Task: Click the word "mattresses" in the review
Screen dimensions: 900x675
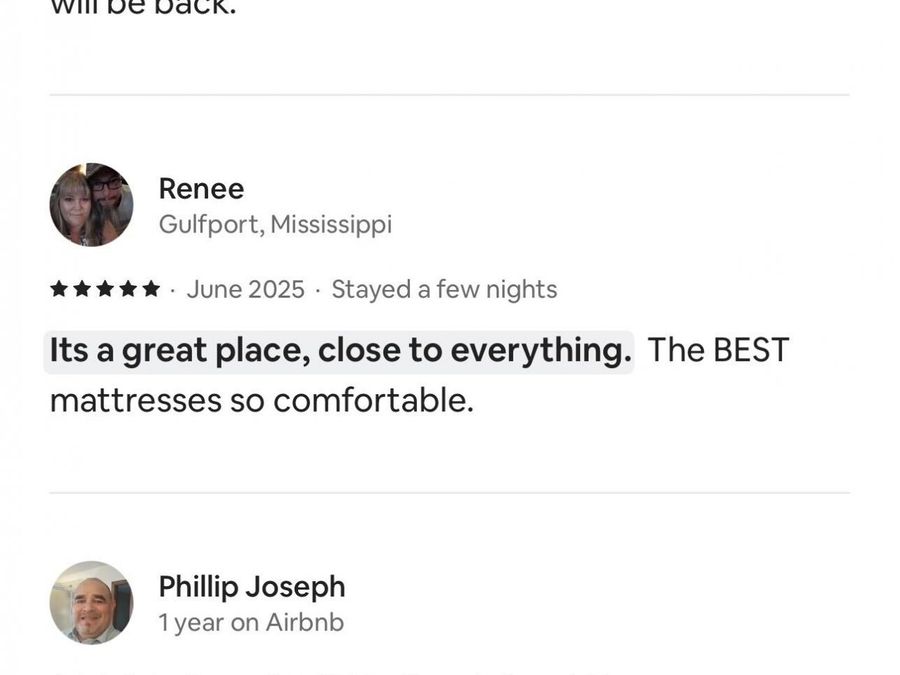Action: pos(135,401)
